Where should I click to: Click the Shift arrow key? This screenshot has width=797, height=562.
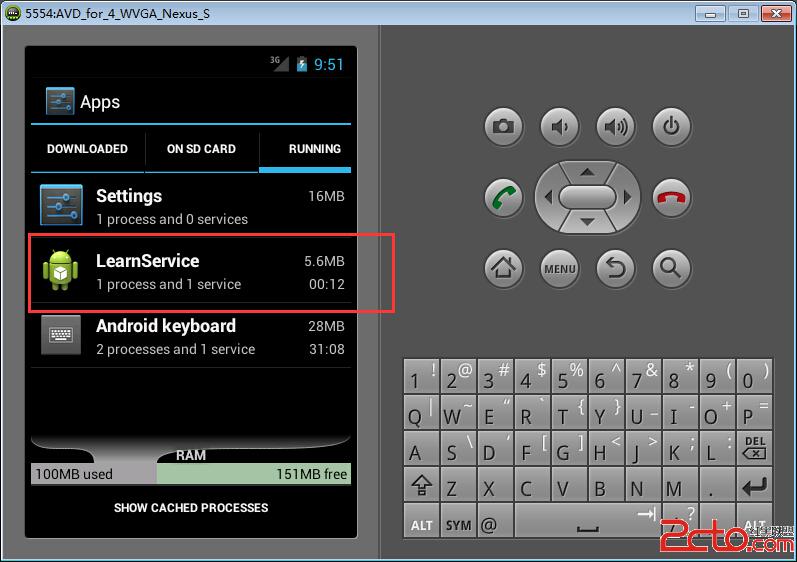point(421,484)
